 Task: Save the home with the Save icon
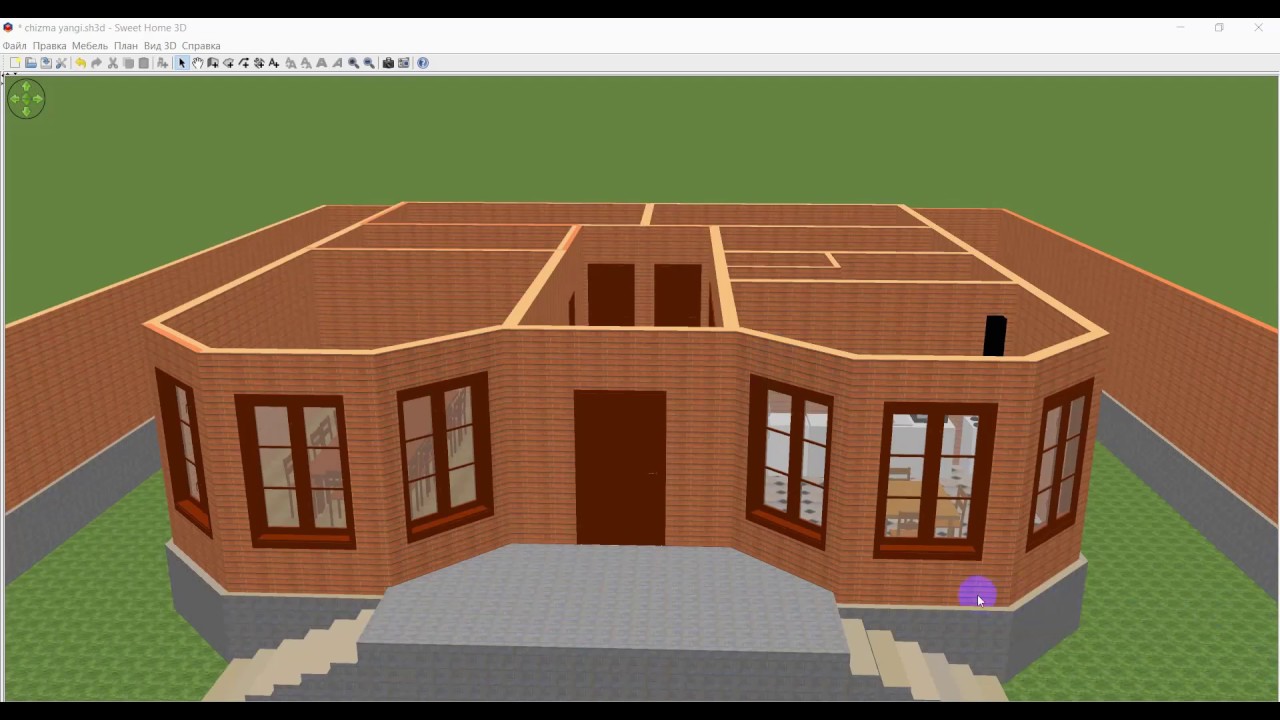coord(46,63)
